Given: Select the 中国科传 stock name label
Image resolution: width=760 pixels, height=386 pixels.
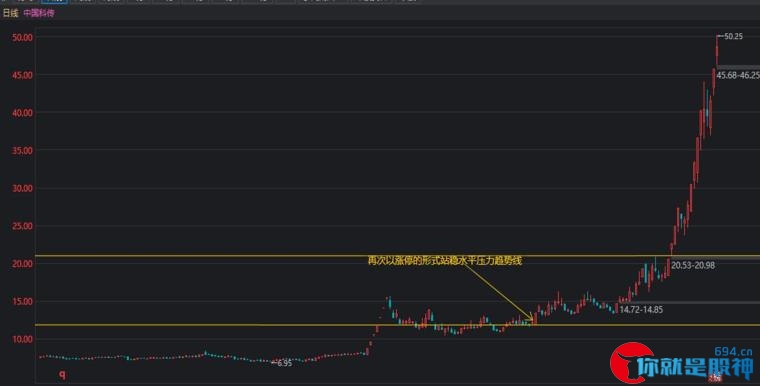Looking at the screenshot, I should click(x=39, y=13).
